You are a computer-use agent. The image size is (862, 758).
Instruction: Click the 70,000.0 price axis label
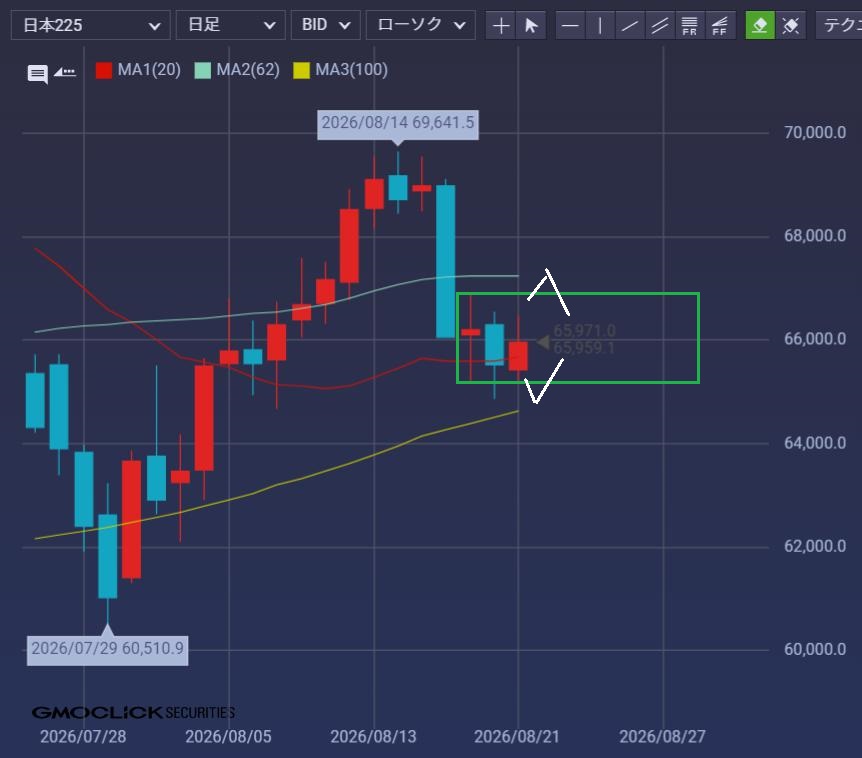(x=815, y=132)
